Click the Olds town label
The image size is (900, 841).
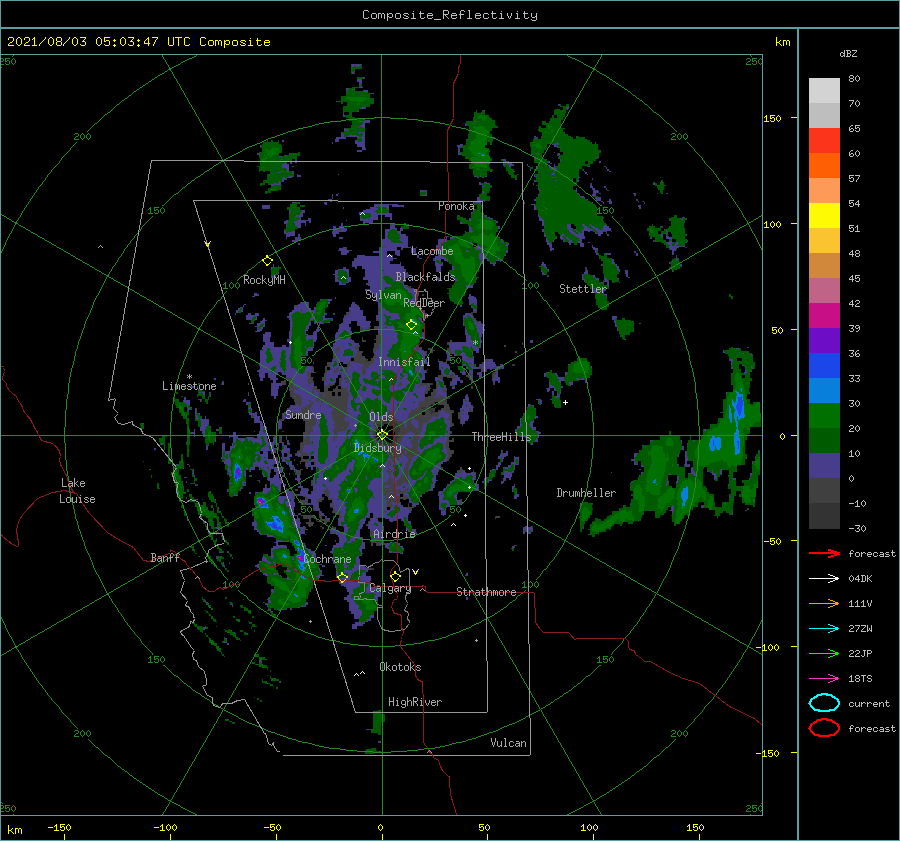381,417
